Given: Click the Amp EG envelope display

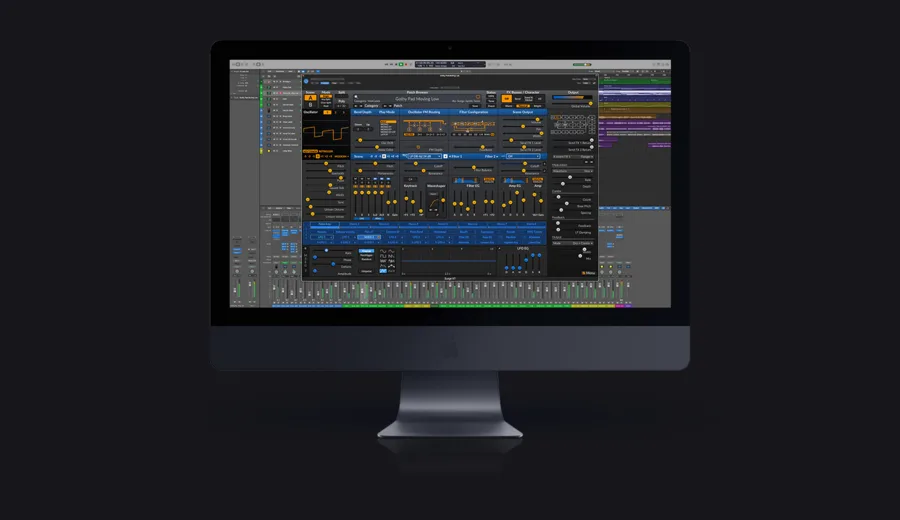Looking at the screenshot, I should click(x=514, y=180).
